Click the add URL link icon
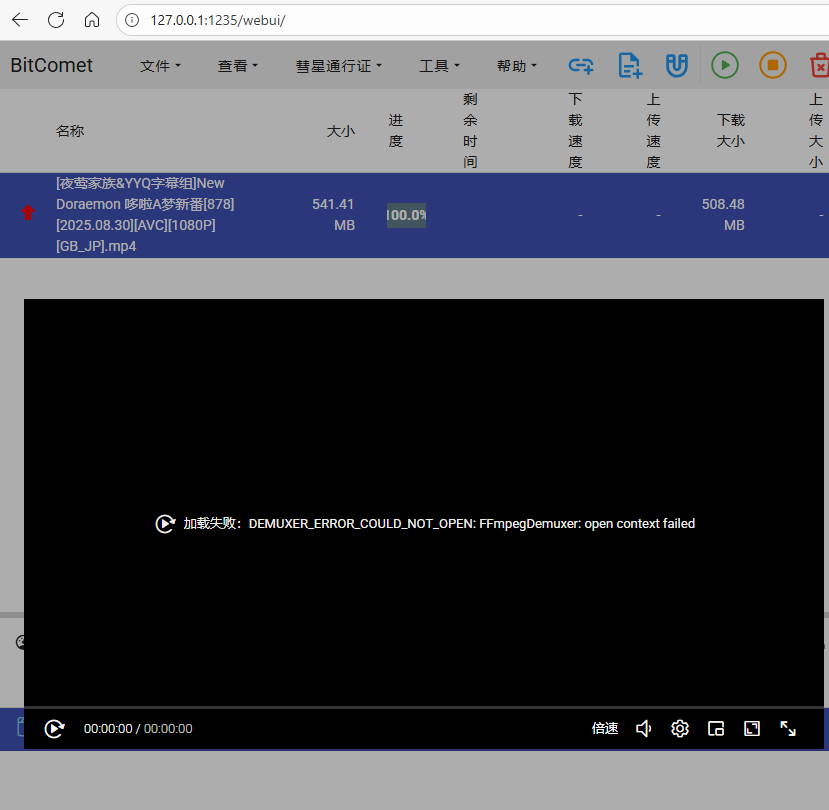The image size is (829, 810). point(581,66)
